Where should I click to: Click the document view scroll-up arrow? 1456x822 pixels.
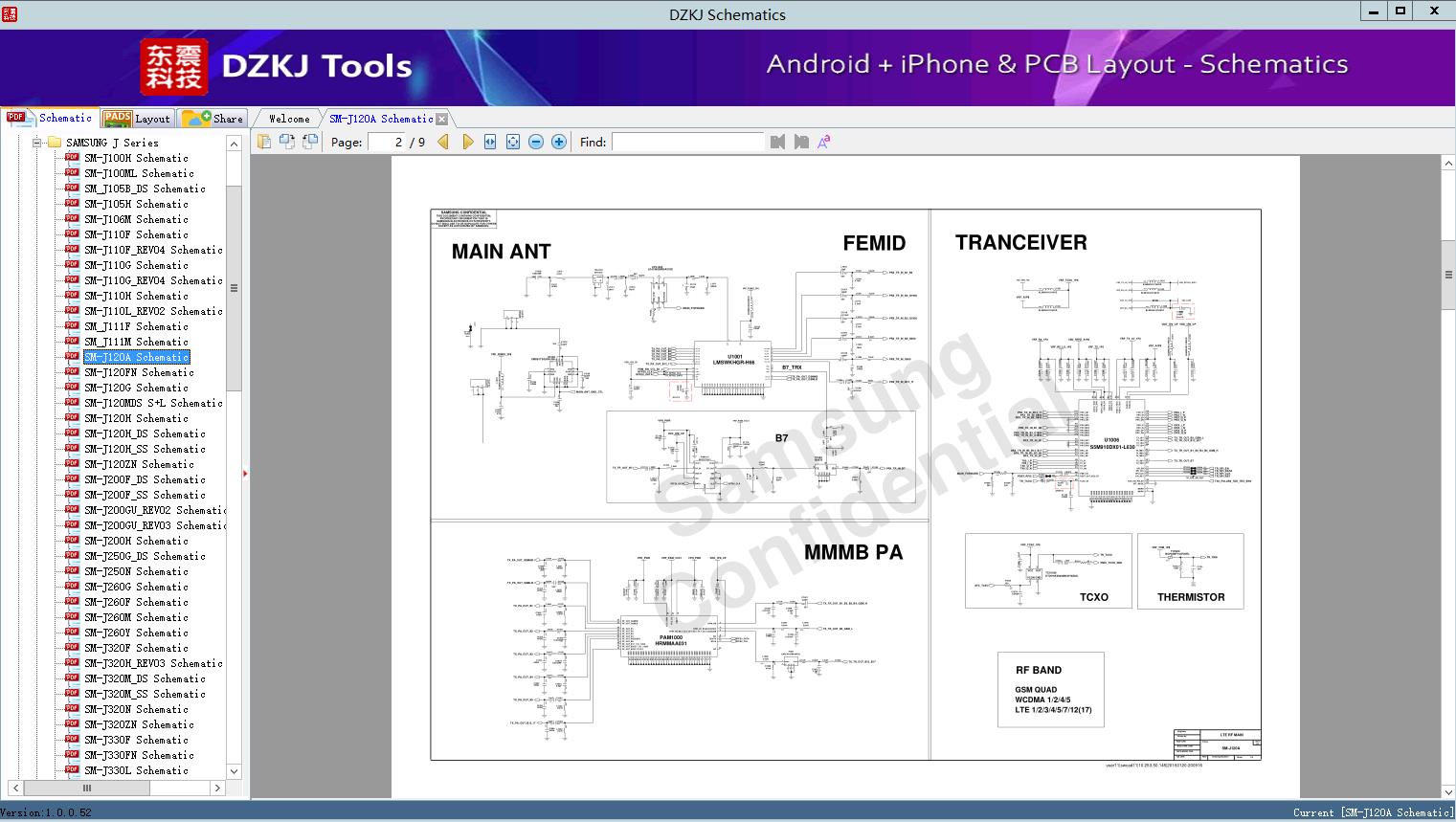tap(1448, 164)
